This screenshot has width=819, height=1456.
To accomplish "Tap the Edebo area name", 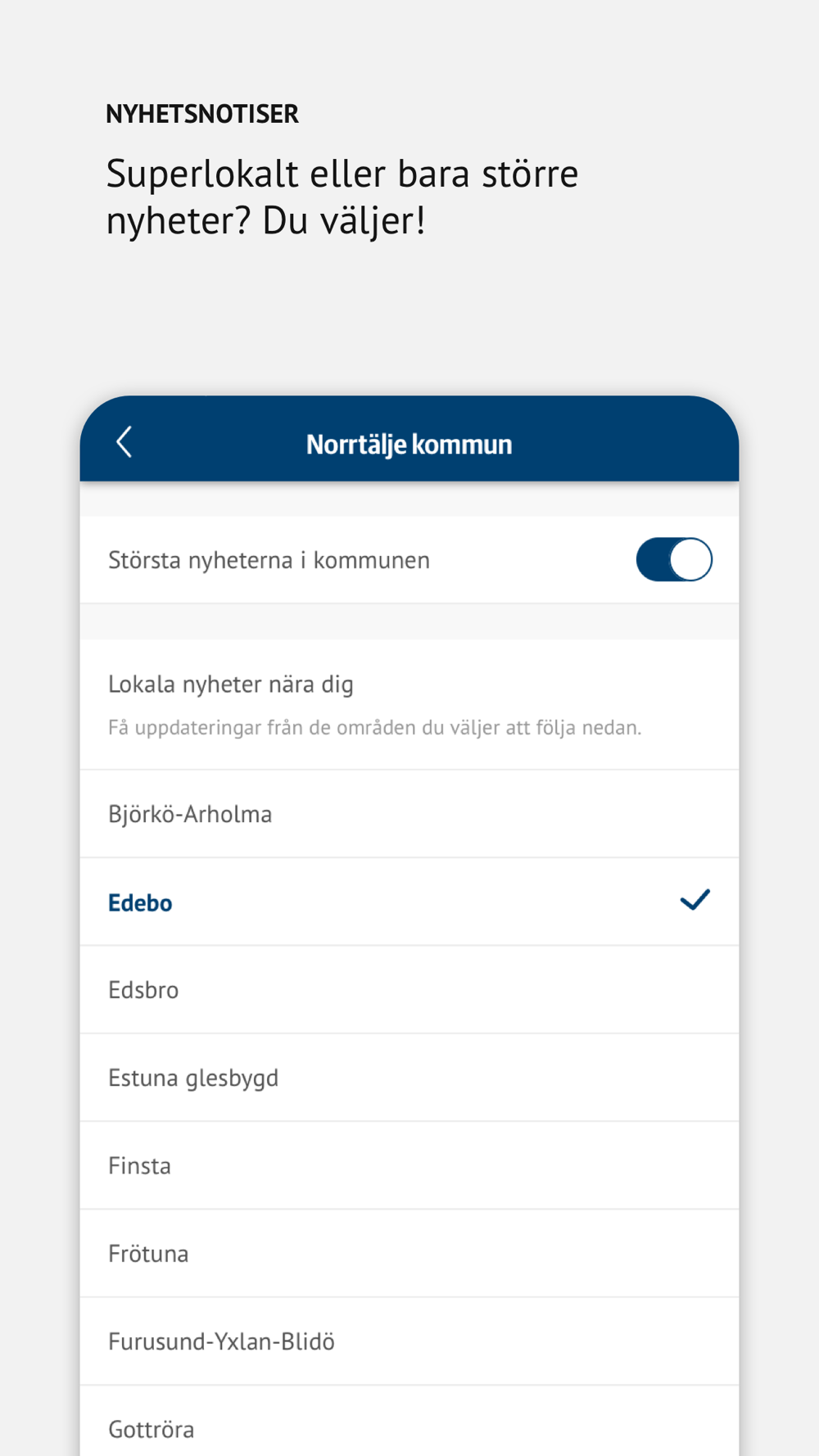I will click(x=140, y=902).
